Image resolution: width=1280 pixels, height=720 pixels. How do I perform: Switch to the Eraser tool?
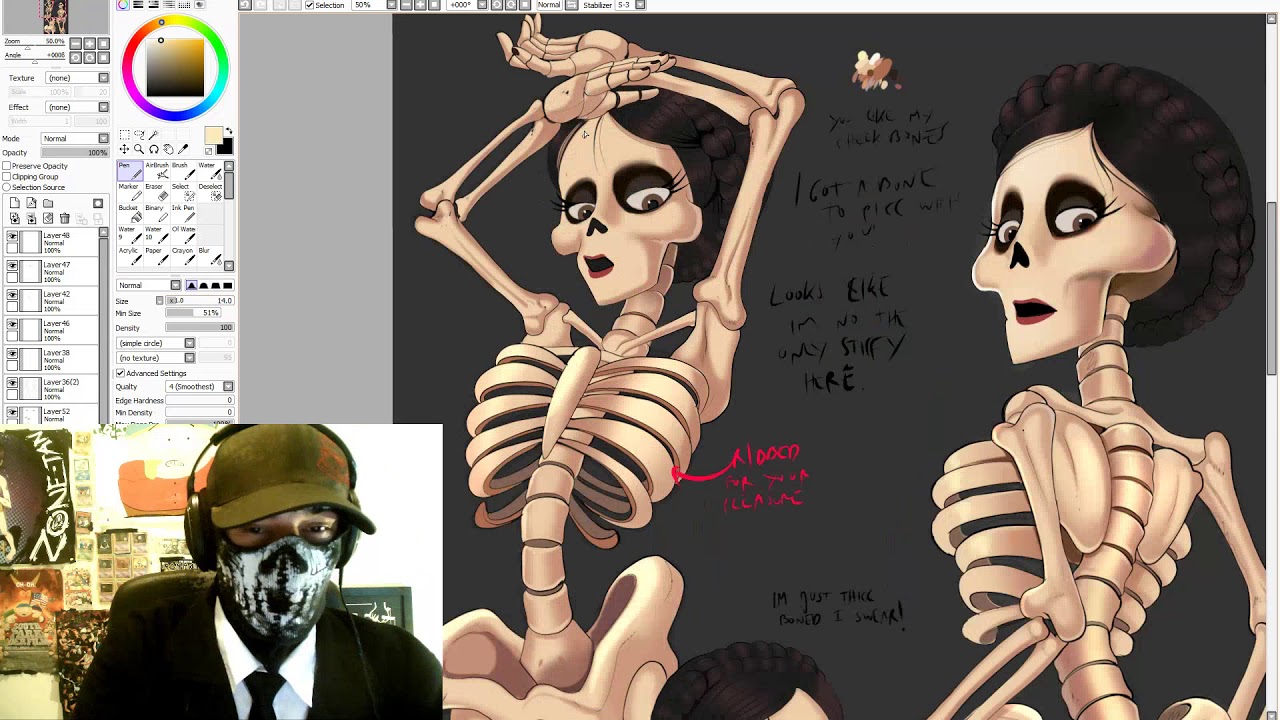tap(157, 192)
